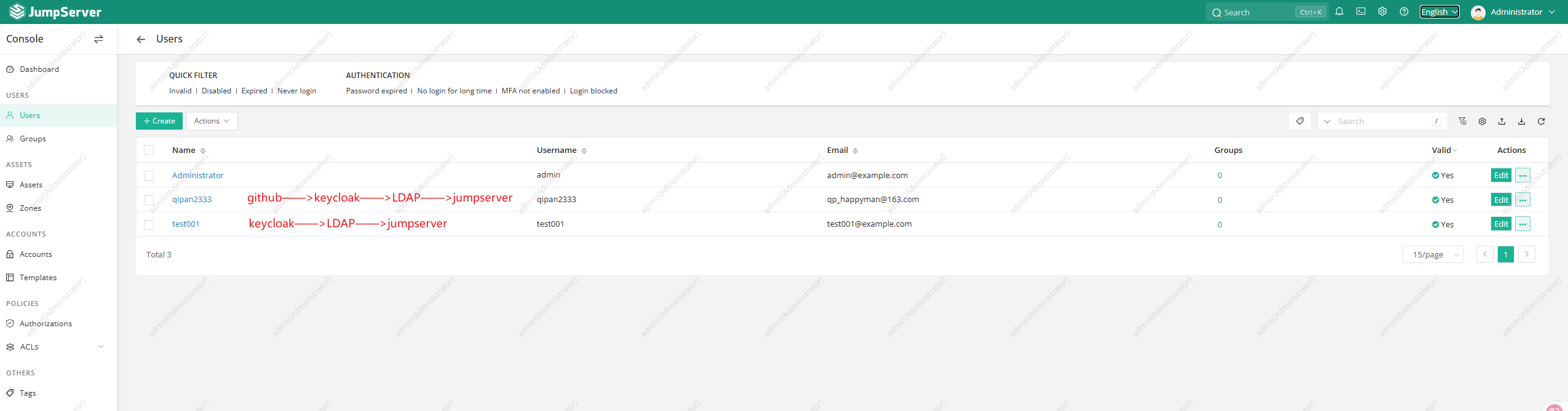The image size is (1568, 411).
Task: Click the Create user button
Action: click(x=159, y=121)
